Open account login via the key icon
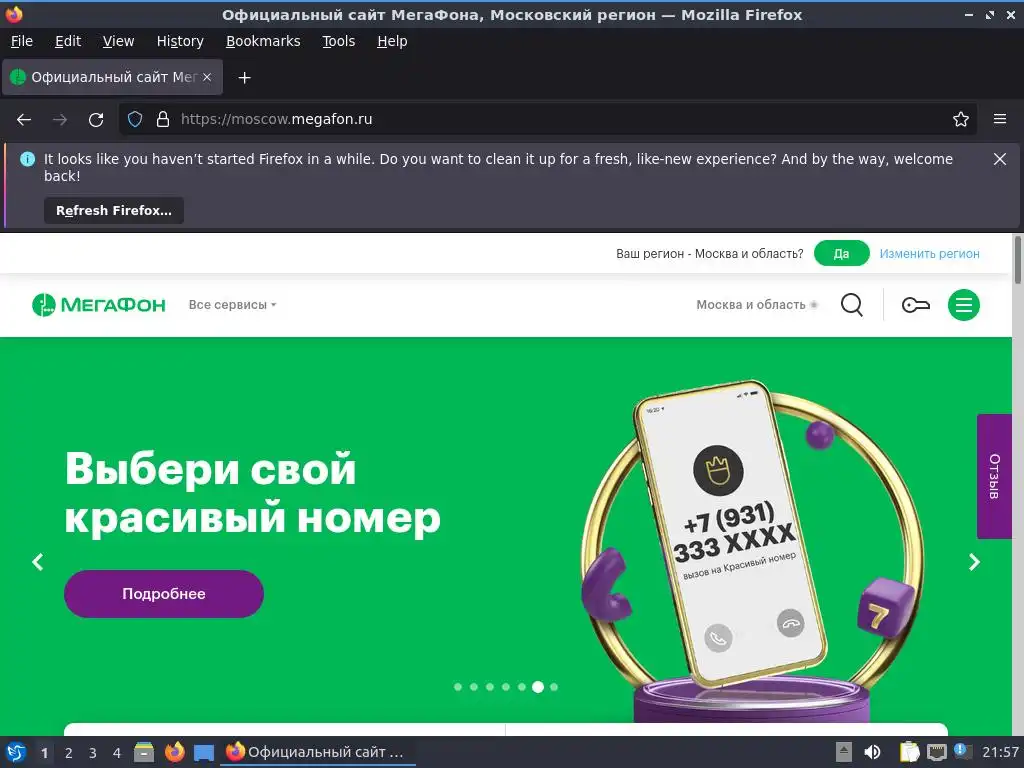 point(916,304)
